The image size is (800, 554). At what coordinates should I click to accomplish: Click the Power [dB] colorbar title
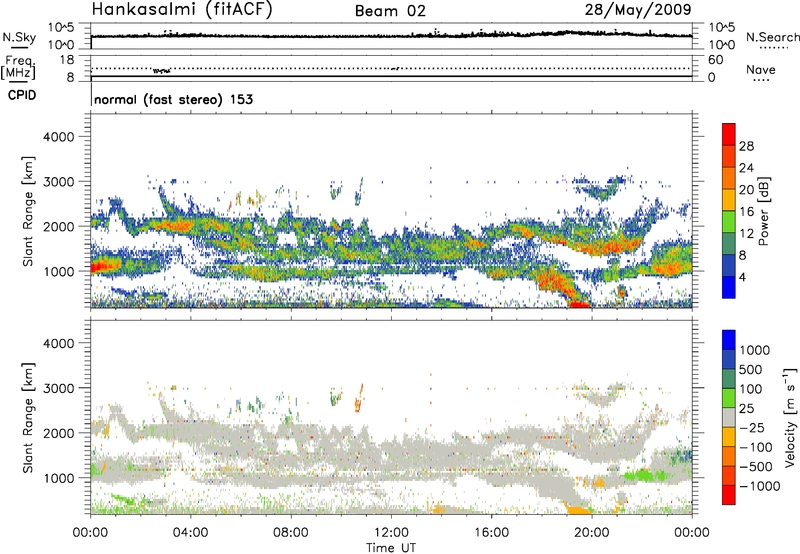point(763,211)
